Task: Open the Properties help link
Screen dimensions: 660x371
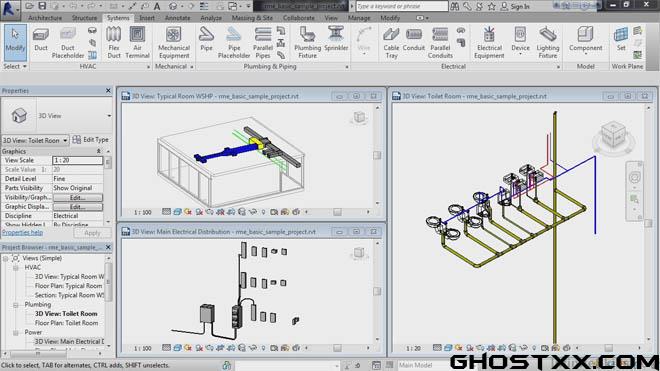Action: click(x=22, y=232)
